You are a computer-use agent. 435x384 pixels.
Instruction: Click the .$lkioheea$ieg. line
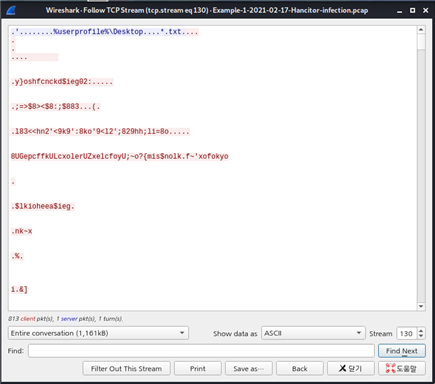tap(43, 206)
